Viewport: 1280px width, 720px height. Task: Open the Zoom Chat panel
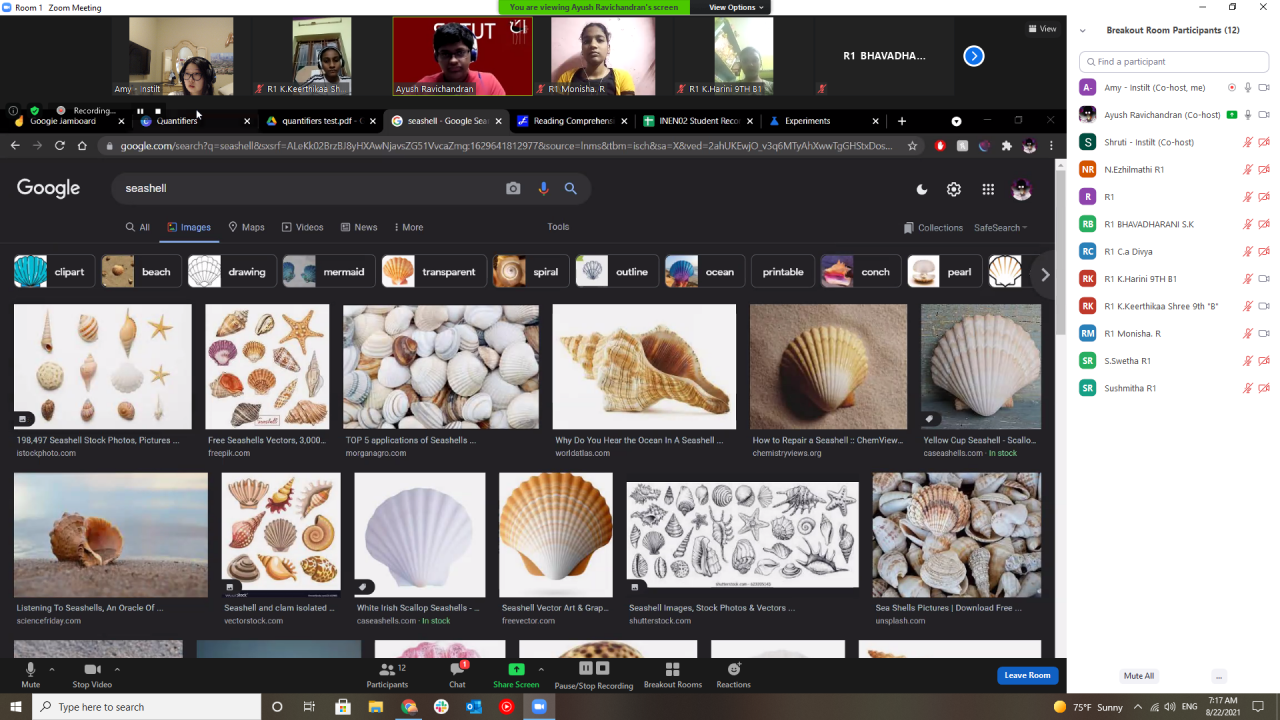point(457,673)
